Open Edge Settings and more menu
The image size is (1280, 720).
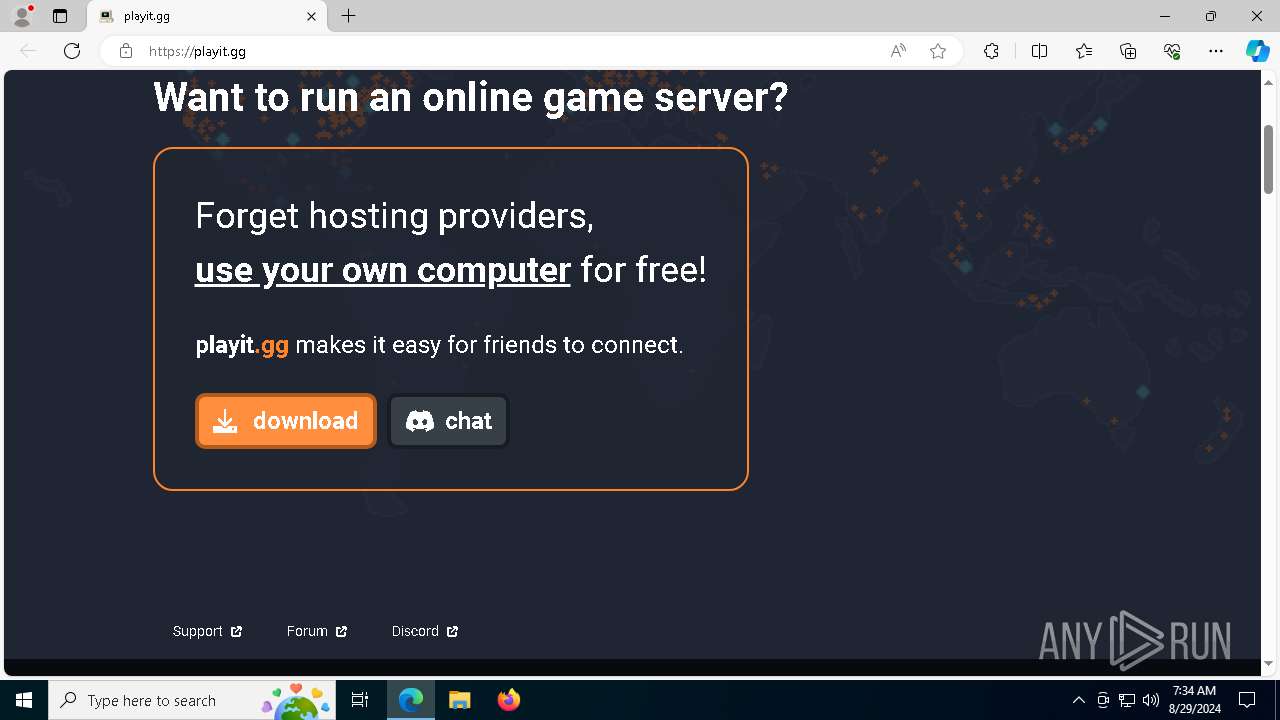[x=1216, y=51]
